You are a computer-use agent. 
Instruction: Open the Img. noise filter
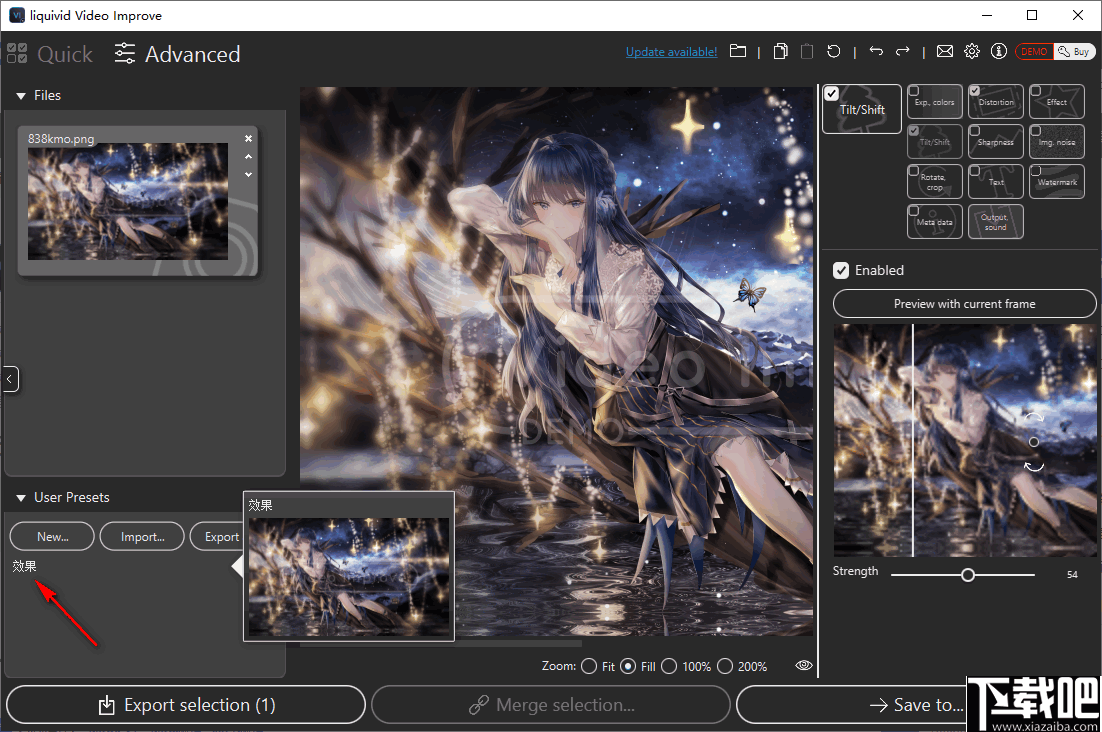tap(1056, 141)
